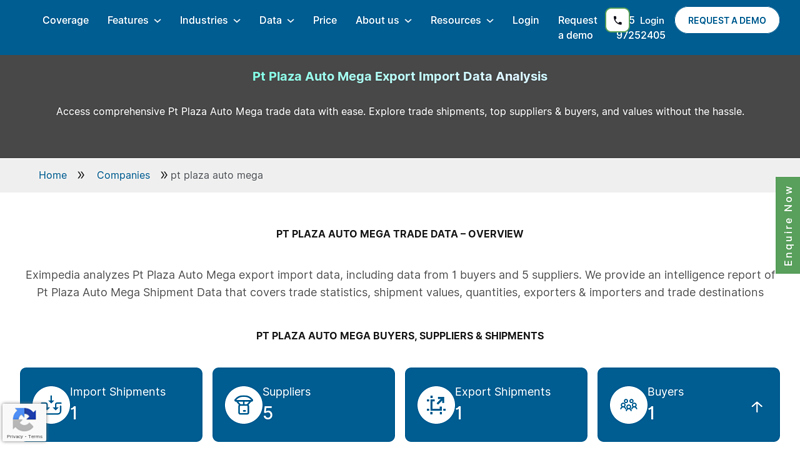This screenshot has width=800, height=450.
Task: Click the scroll-to-top arrow icon
Action: [757, 407]
